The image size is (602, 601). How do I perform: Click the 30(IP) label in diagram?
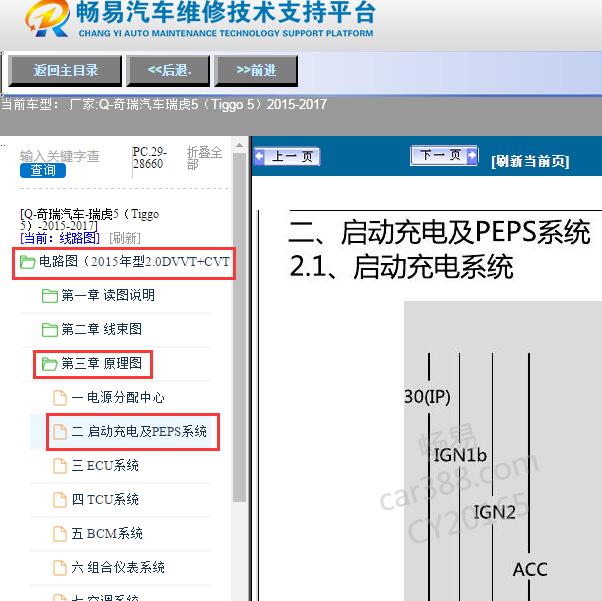pos(427,396)
